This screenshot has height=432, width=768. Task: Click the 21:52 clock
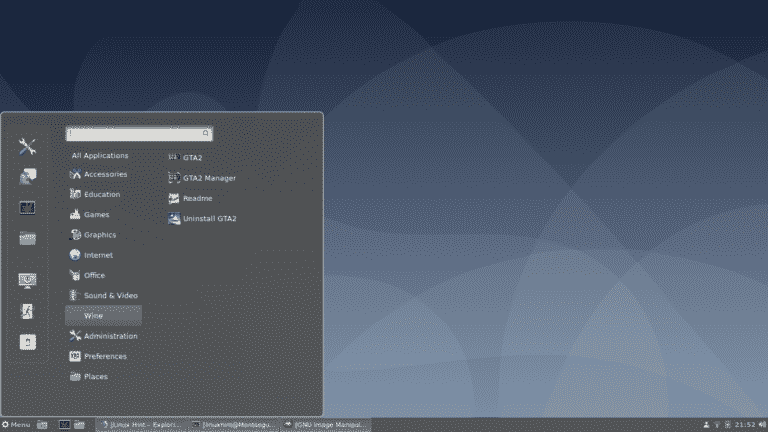[x=744, y=425]
